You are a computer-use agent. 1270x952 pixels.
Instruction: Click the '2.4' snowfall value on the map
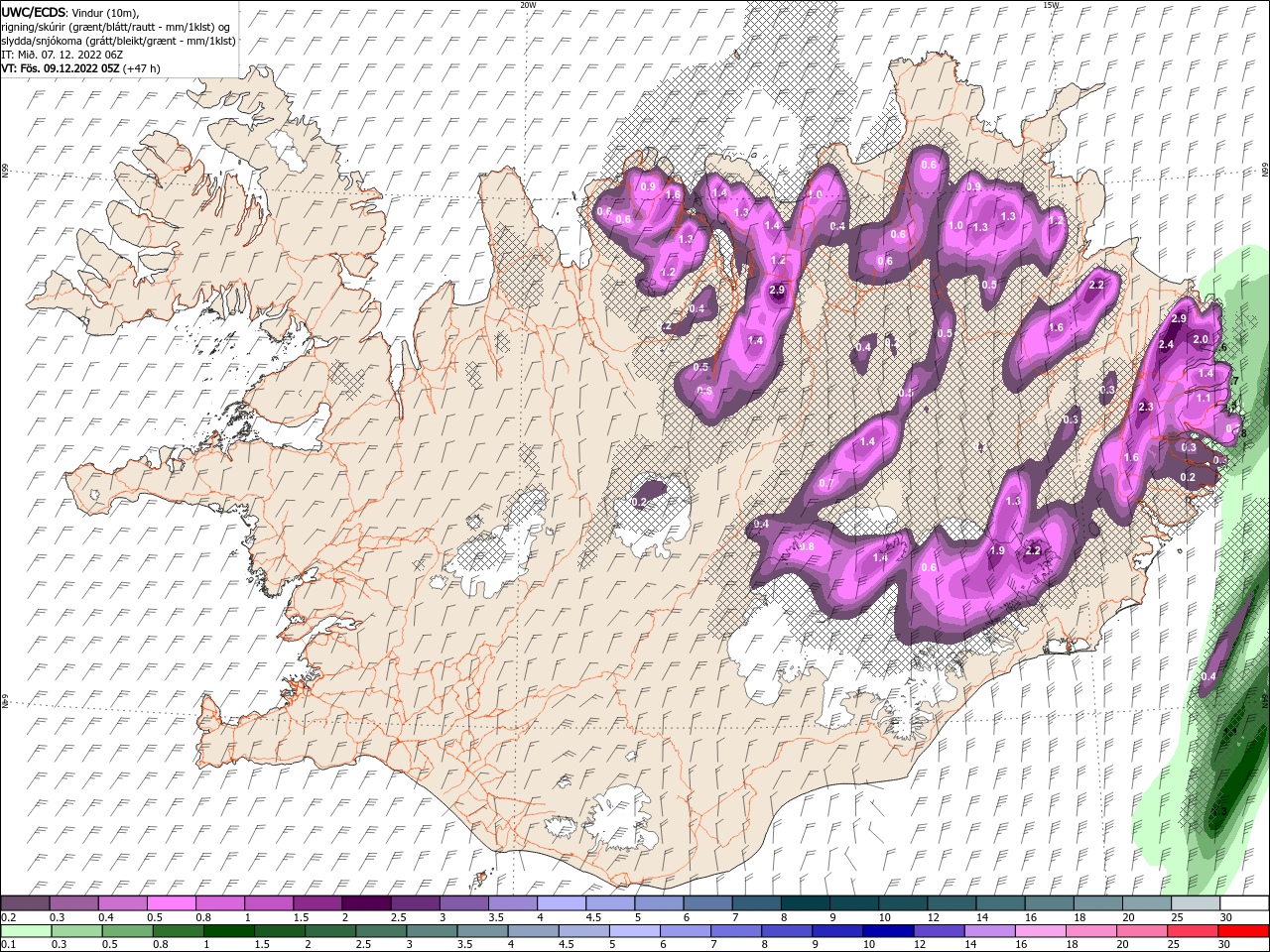pos(1167,344)
